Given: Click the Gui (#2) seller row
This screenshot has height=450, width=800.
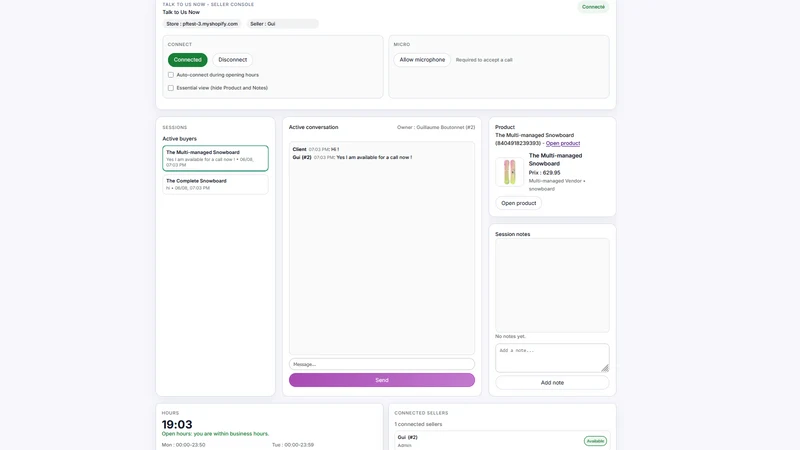Looking at the screenshot, I should (x=502, y=441).
